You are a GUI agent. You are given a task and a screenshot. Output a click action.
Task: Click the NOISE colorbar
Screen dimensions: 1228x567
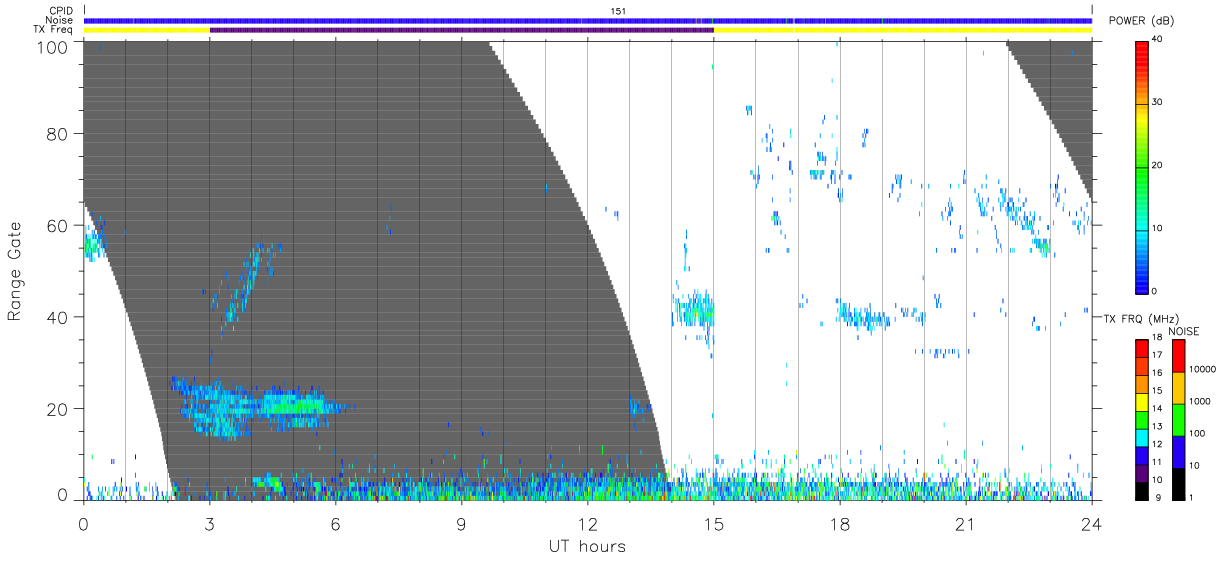point(1178,419)
